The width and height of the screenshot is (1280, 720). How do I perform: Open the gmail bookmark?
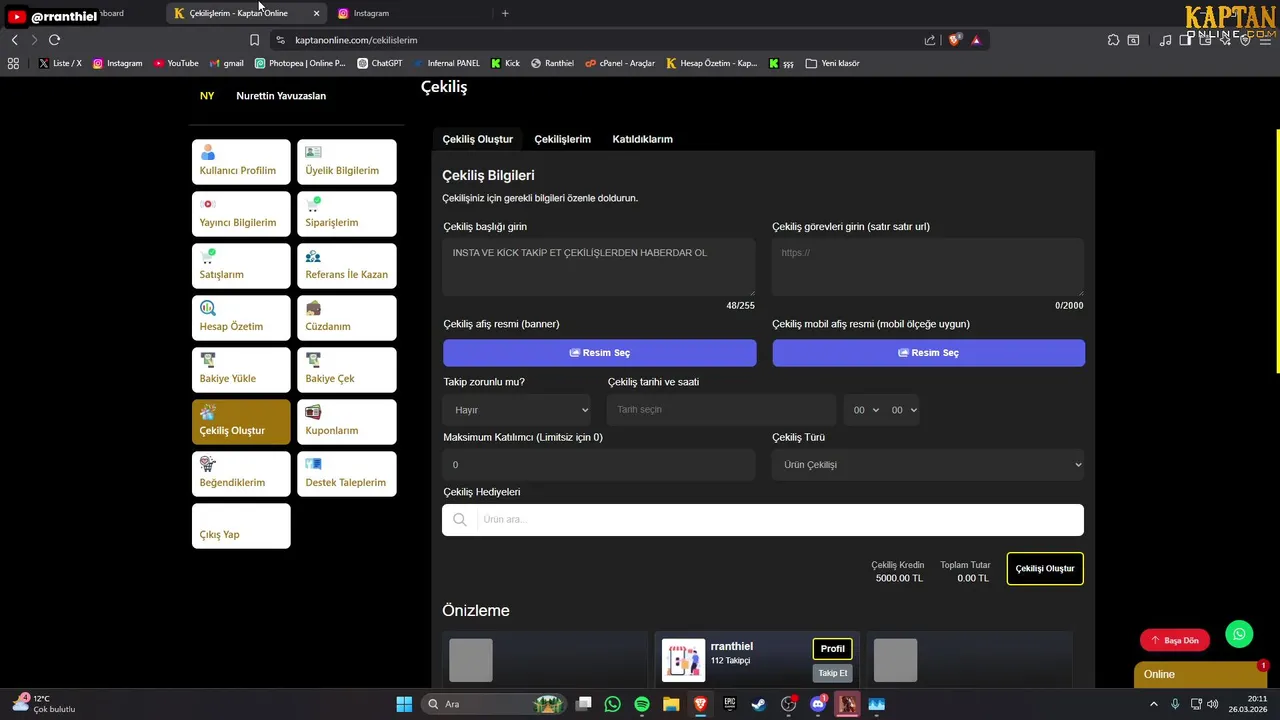click(x=227, y=63)
